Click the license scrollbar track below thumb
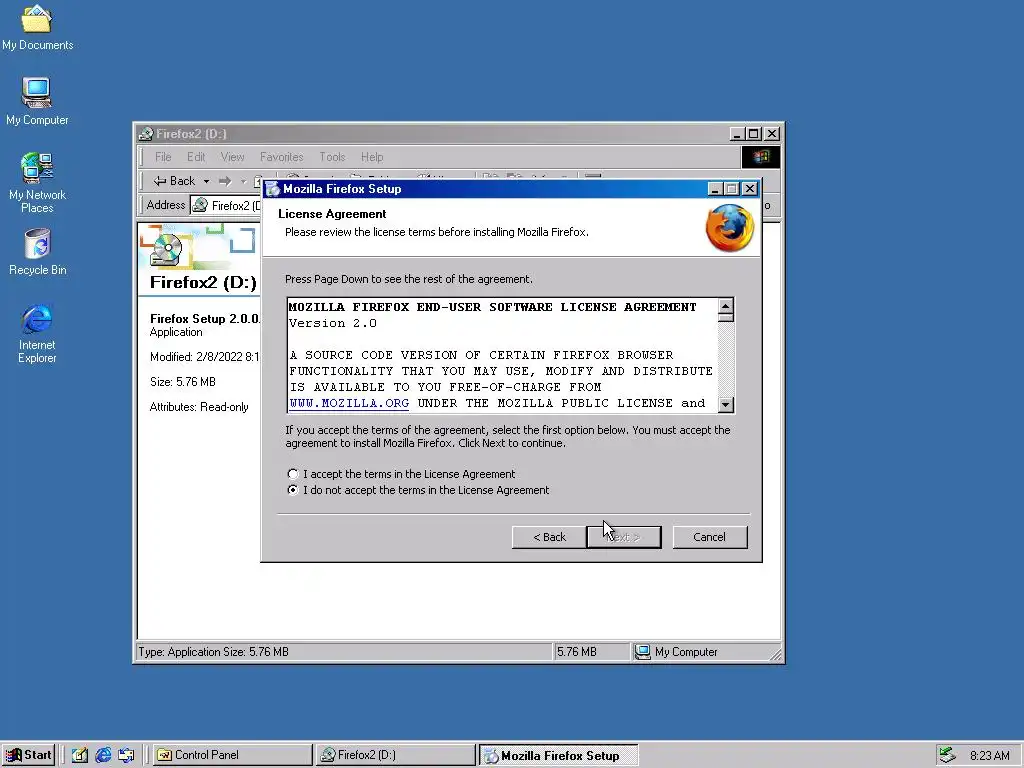1024x768 pixels. pos(726,359)
